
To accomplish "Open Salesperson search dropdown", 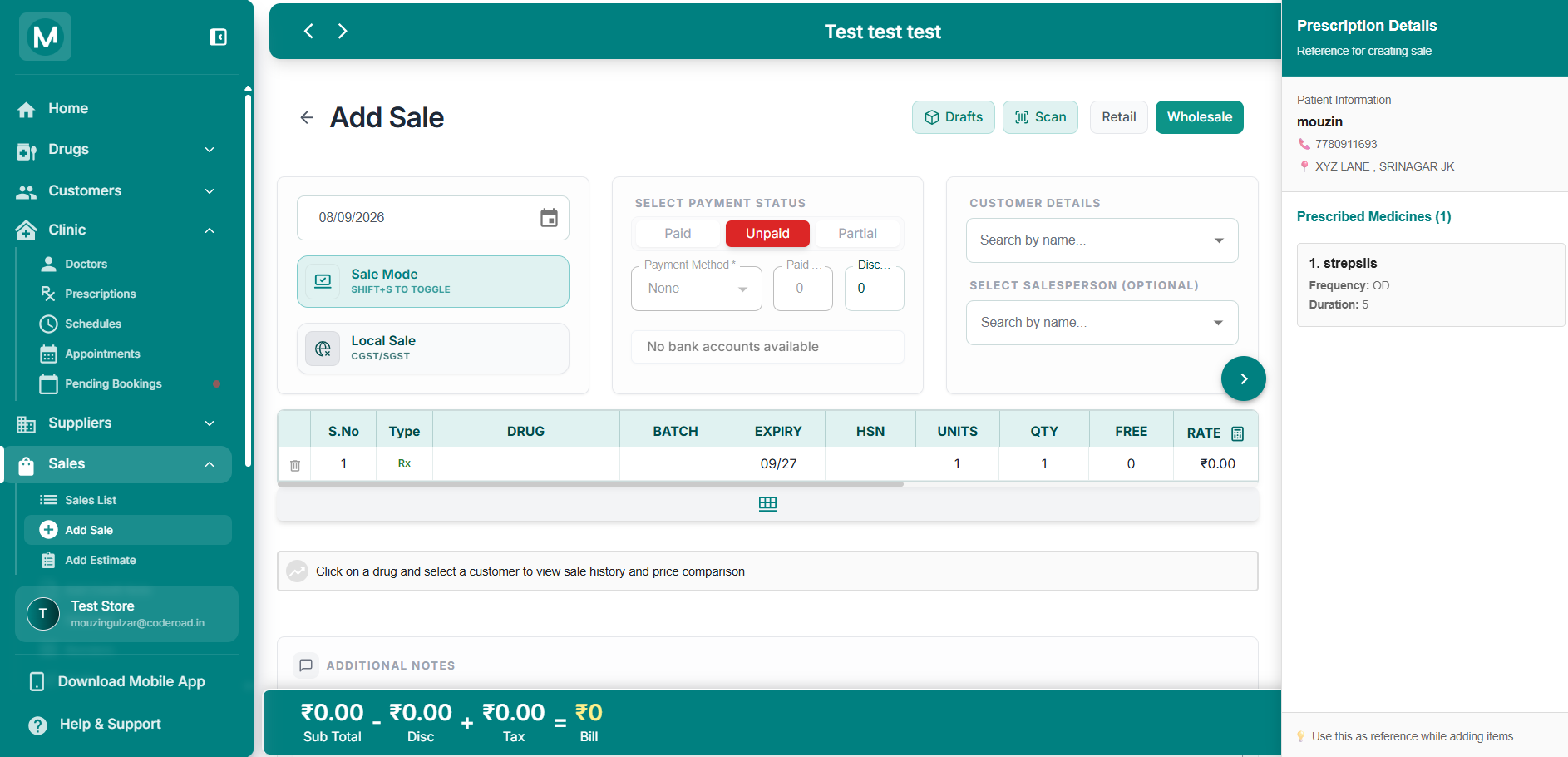I will [1102, 323].
